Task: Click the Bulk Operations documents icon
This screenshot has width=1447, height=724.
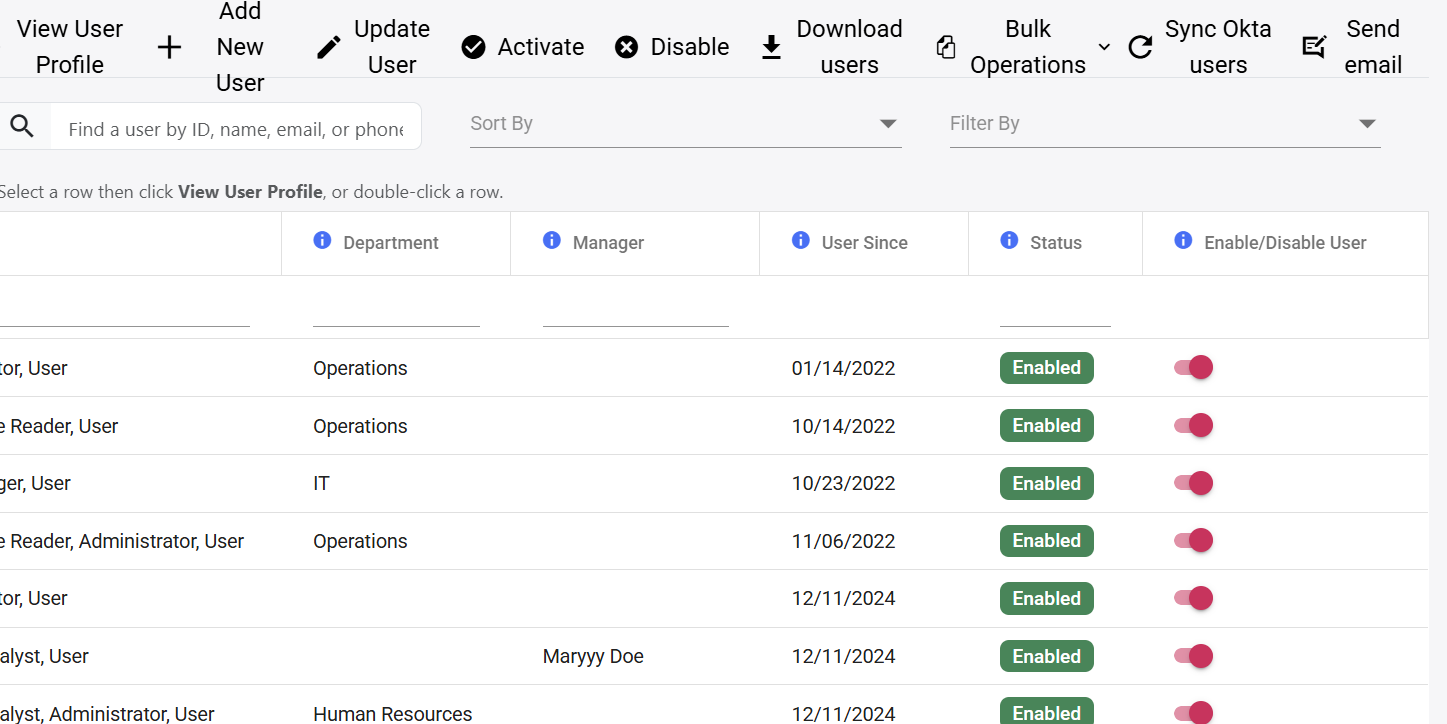Action: point(946,47)
